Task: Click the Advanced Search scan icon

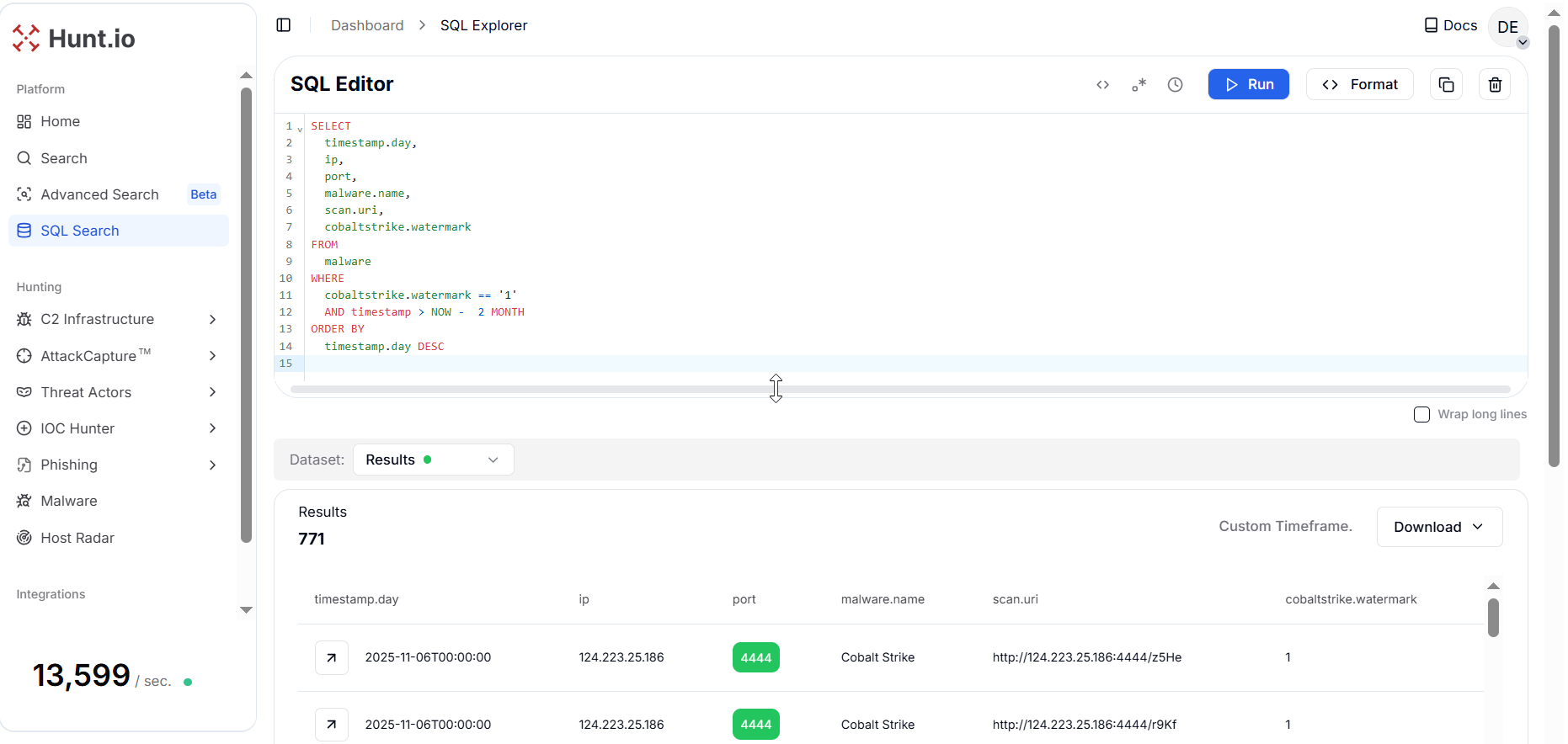Action: (24, 194)
